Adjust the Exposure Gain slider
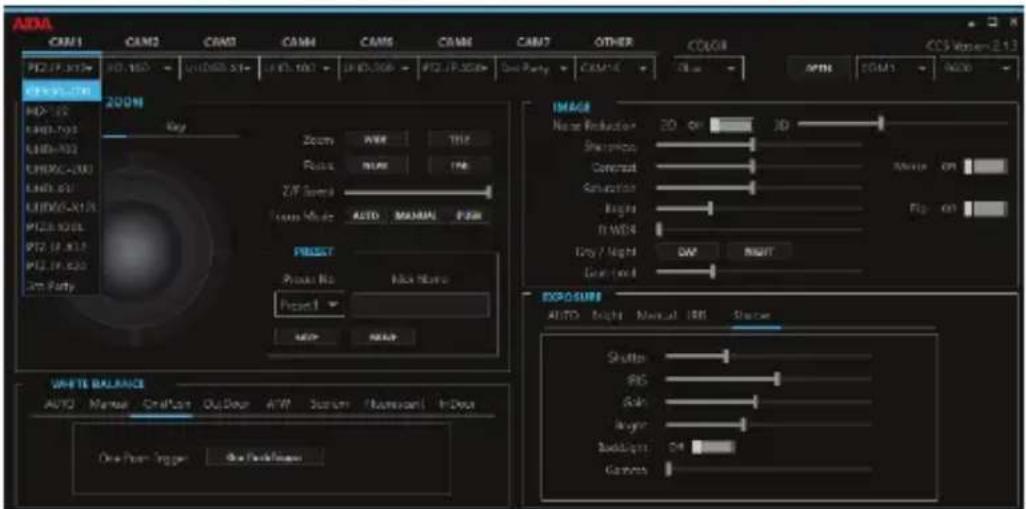Screen dimensions: 1026x509 click(768, 401)
